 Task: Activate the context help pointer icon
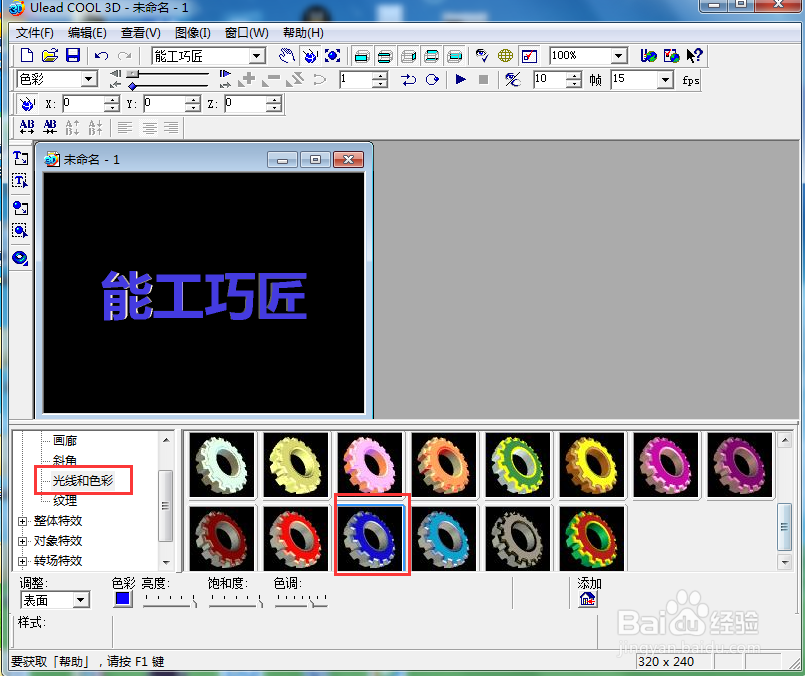coord(694,55)
